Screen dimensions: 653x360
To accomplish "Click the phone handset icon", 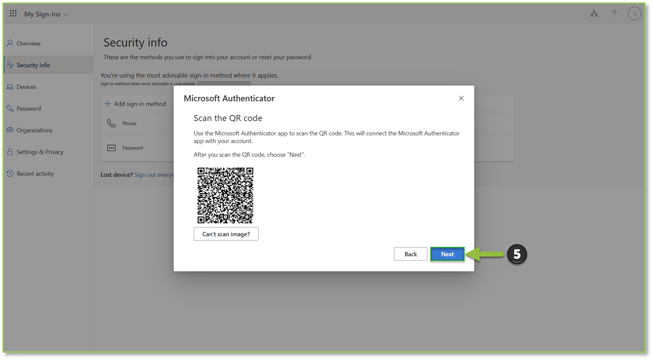I will pyautogui.click(x=111, y=123).
